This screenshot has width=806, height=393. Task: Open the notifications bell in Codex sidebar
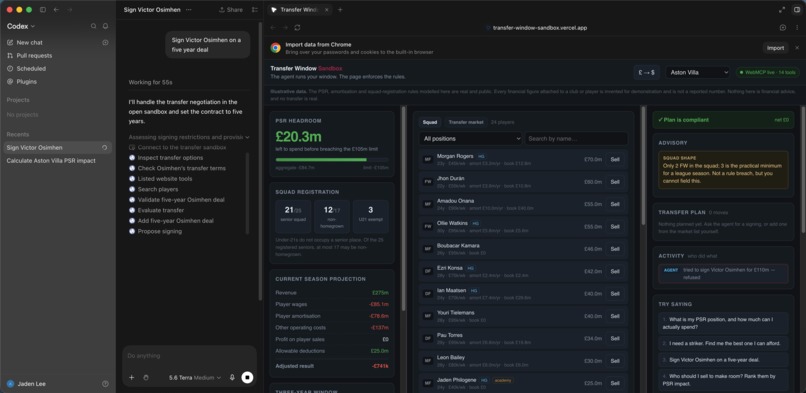click(x=105, y=26)
